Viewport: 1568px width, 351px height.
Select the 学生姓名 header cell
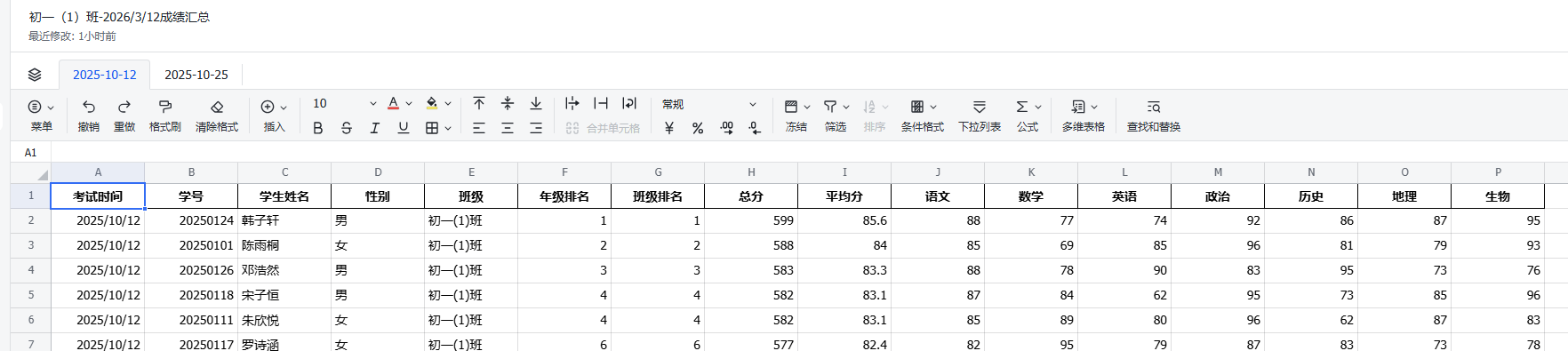coord(284,196)
